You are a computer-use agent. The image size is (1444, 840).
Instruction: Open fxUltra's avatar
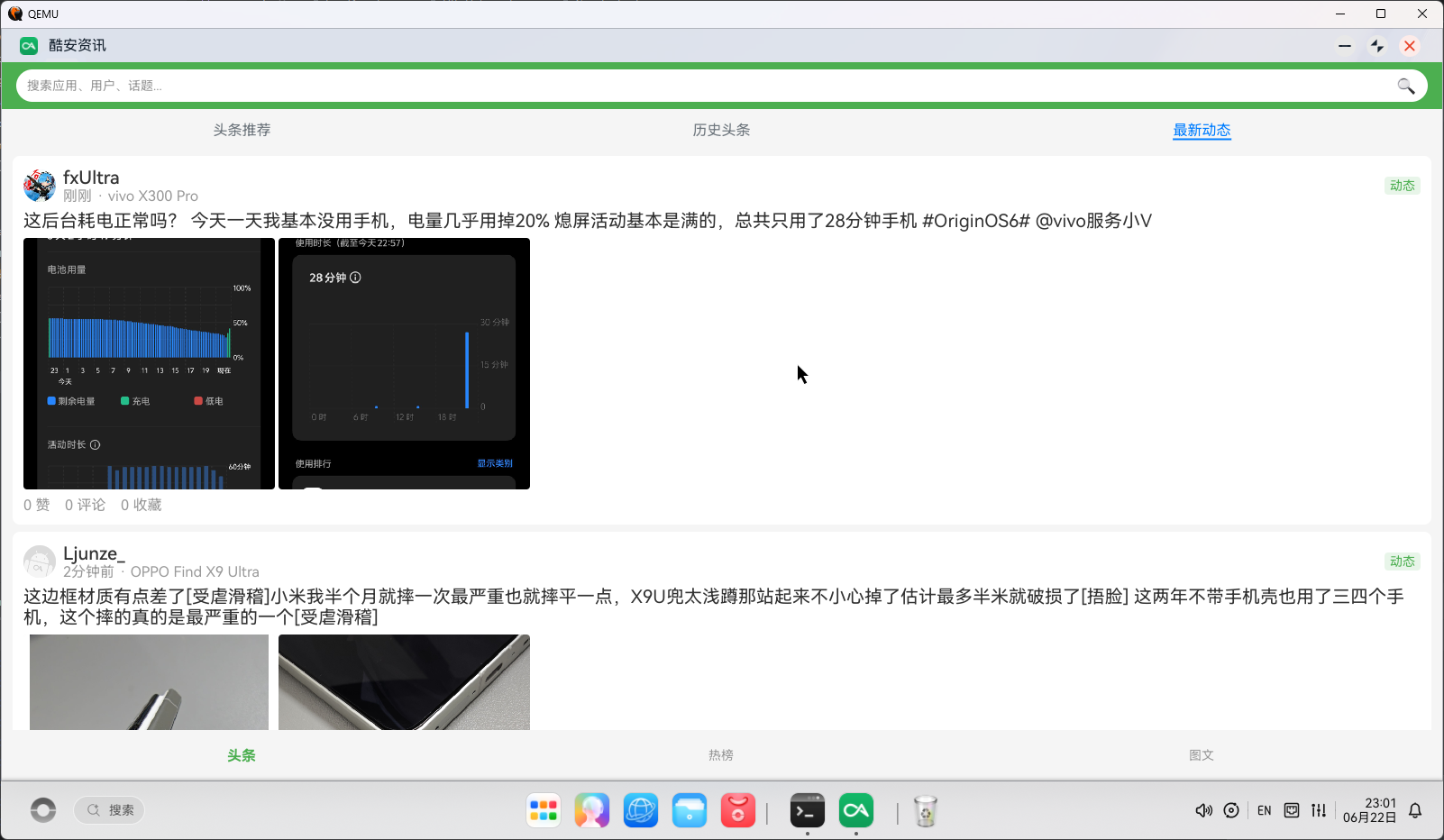[x=40, y=186]
